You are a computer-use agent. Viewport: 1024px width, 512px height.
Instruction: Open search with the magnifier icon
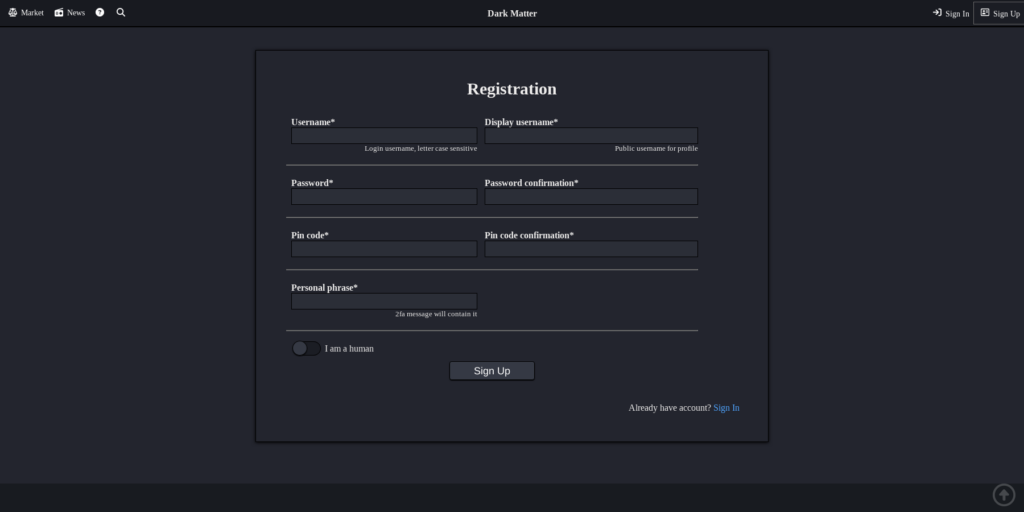click(121, 12)
